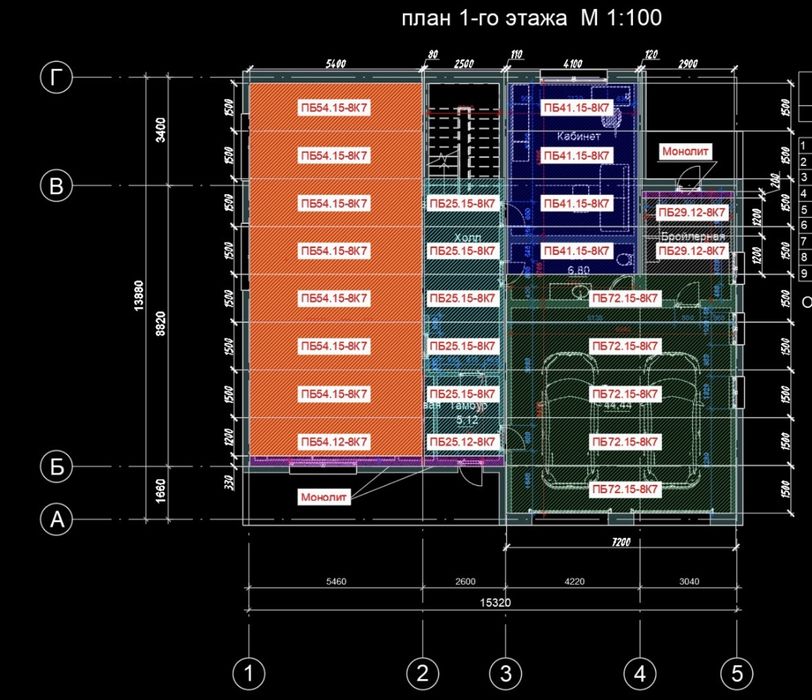
Task: Select the vertical dimension 1660
Action: (161, 490)
